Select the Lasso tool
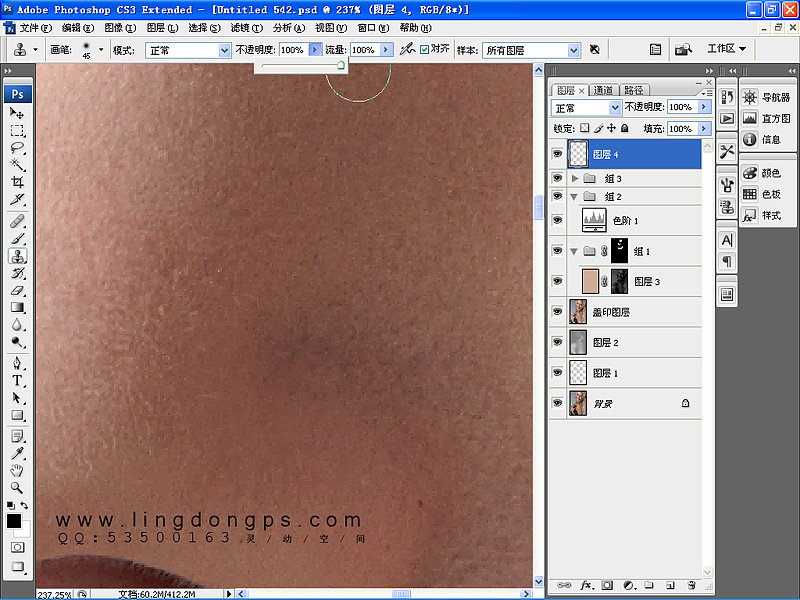The image size is (800, 600). pyautogui.click(x=17, y=148)
